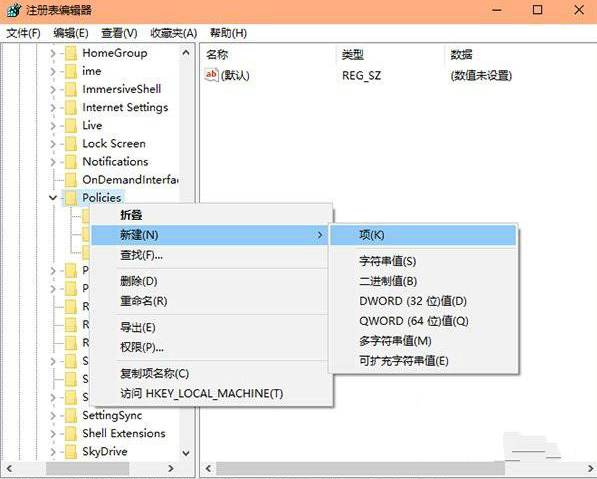Create a new 多字符串值(M)

(x=423, y=341)
